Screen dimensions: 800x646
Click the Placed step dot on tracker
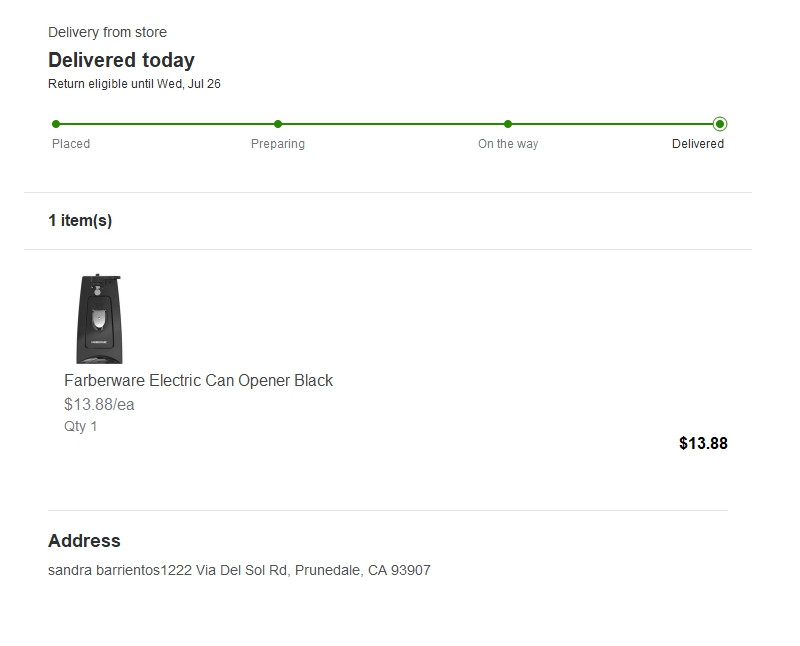(x=56, y=124)
